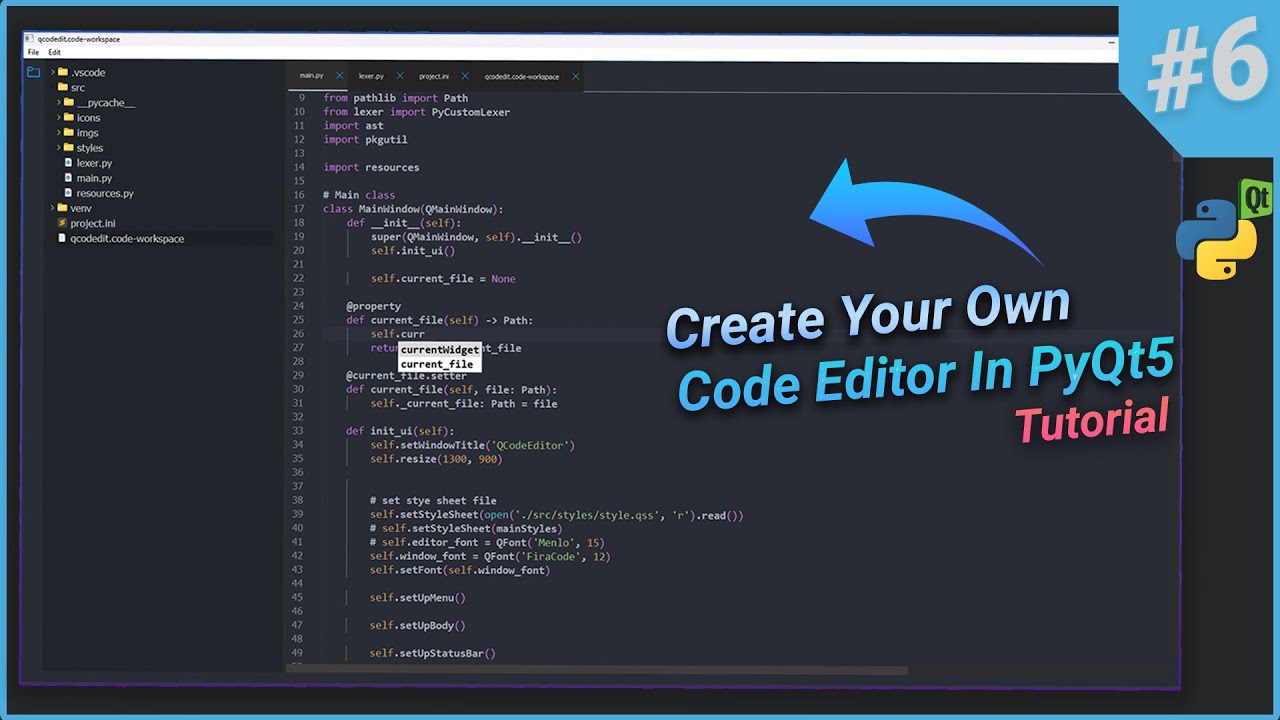Click the 'import pkgutil' line
Screen dimensions: 1280x720
pyautogui.click(x=365, y=140)
